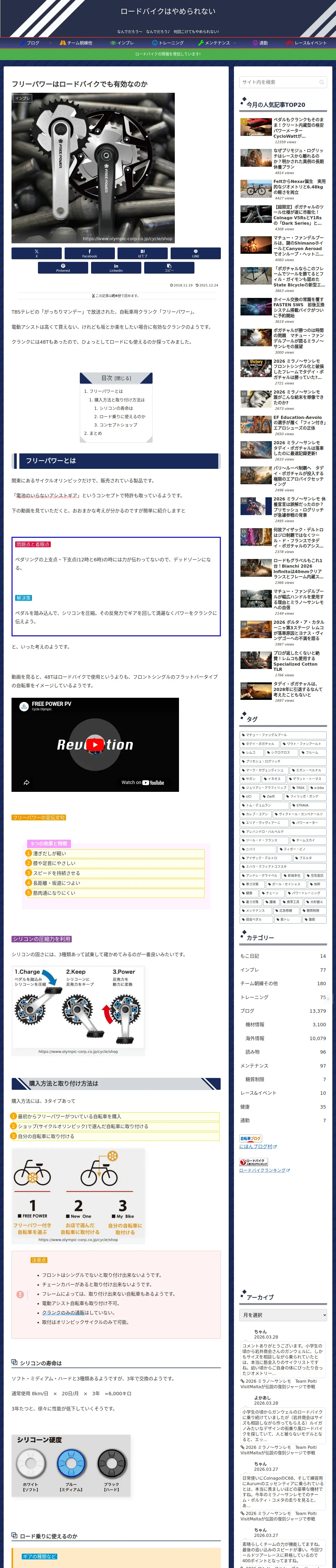Jump to ロード乗りに使えるのか in contents

[x=122, y=416]
